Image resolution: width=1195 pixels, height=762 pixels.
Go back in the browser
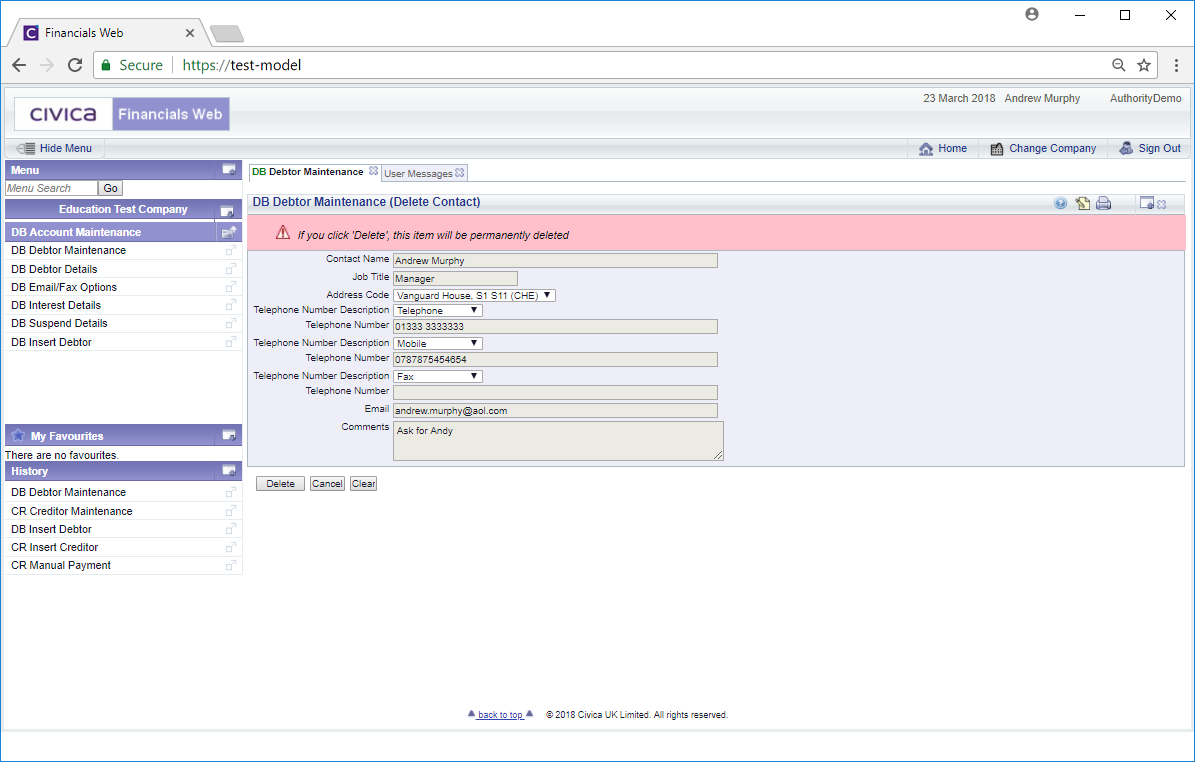[19, 66]
